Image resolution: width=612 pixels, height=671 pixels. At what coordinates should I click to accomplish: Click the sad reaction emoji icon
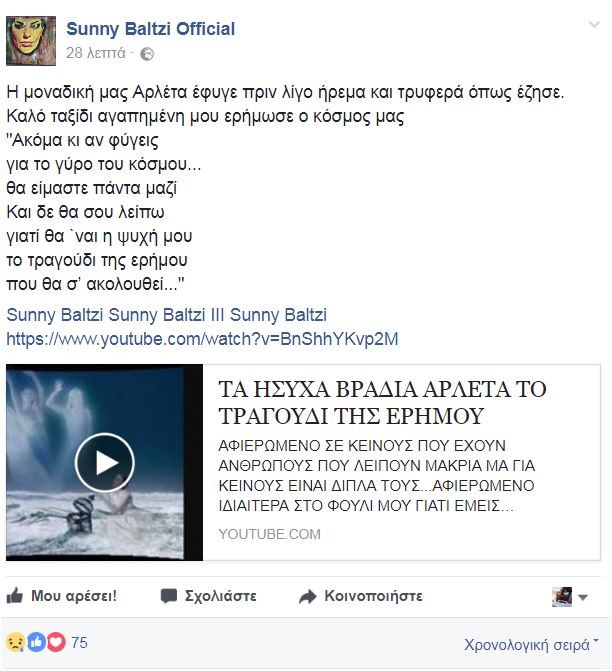[15, 642]
